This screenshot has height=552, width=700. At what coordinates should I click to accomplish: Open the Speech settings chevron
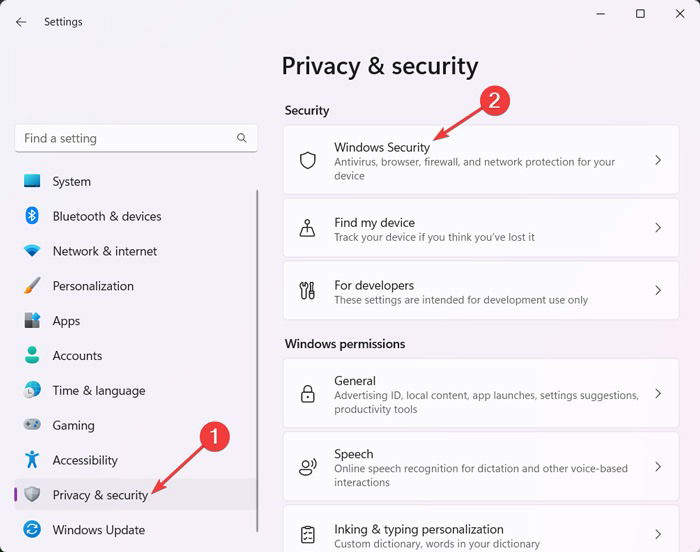(x=658, y=467)
